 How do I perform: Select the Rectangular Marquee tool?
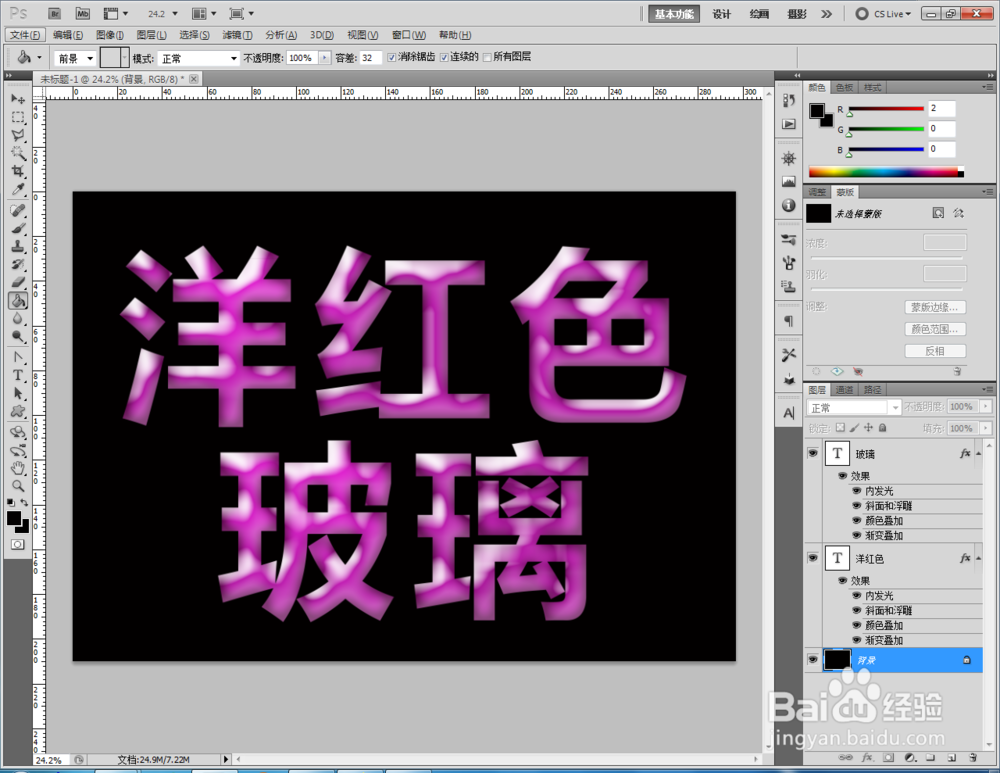click(x=18, y=117)
